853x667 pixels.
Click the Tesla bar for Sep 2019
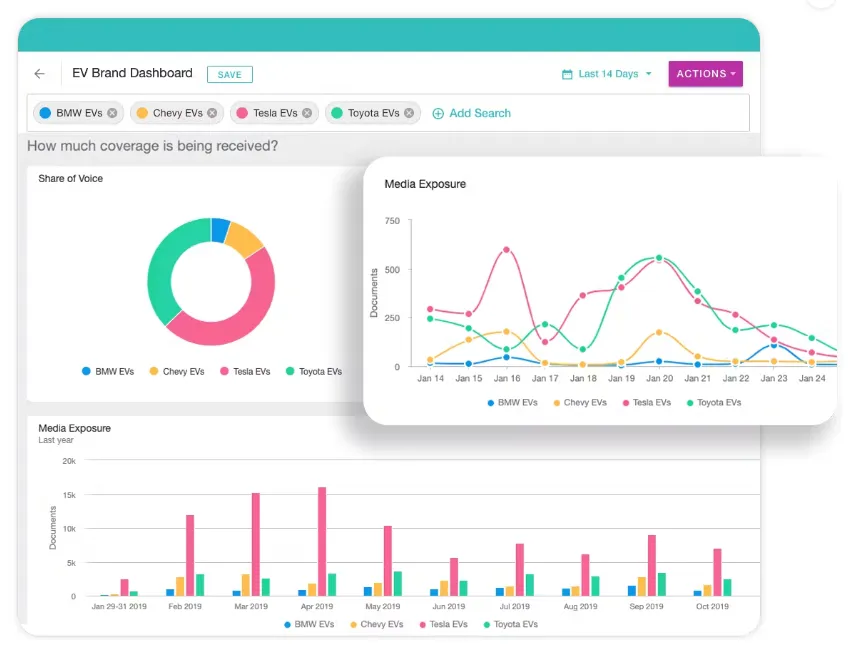652,566
